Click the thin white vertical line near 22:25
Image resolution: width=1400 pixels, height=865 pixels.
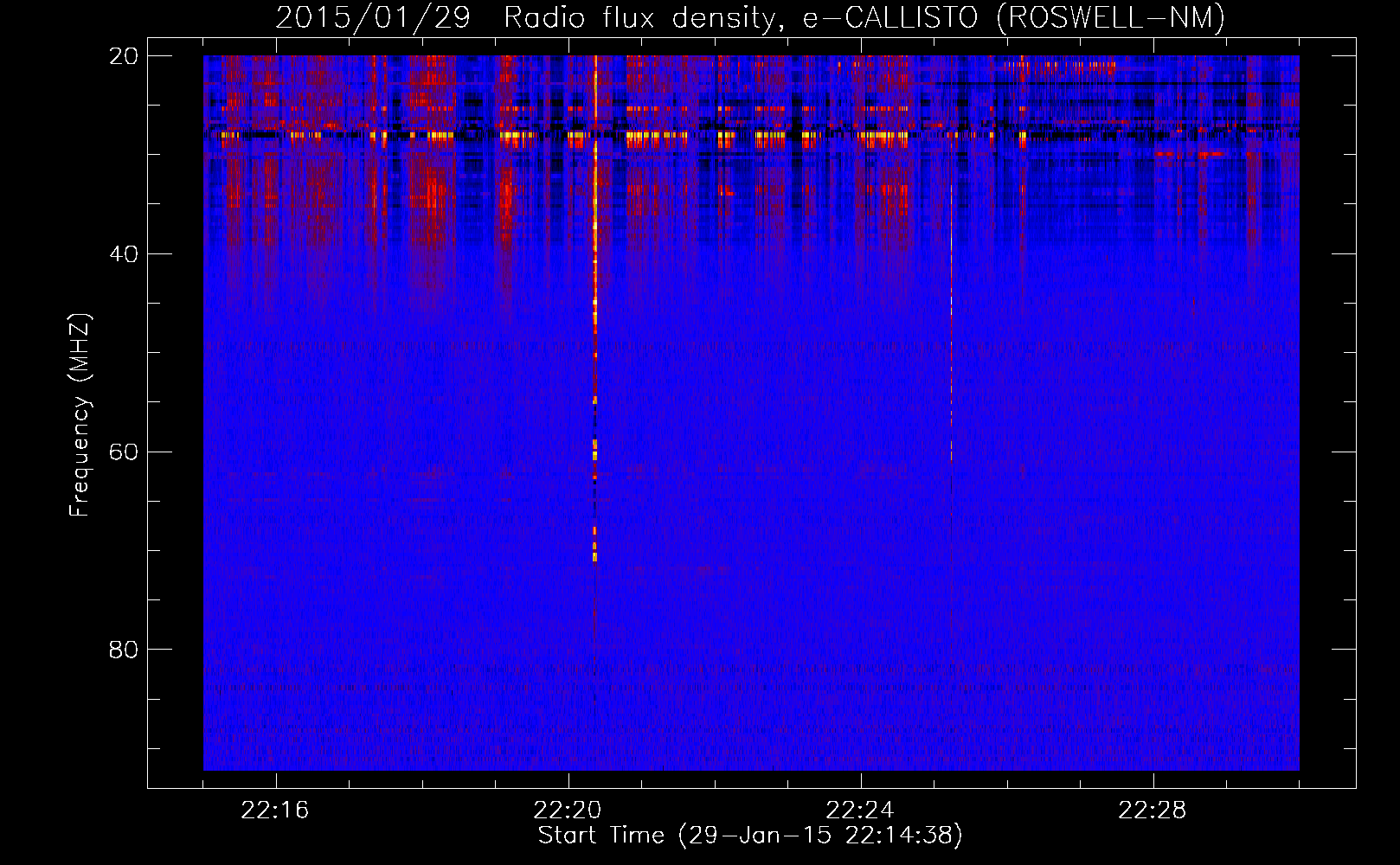(951, 324)
